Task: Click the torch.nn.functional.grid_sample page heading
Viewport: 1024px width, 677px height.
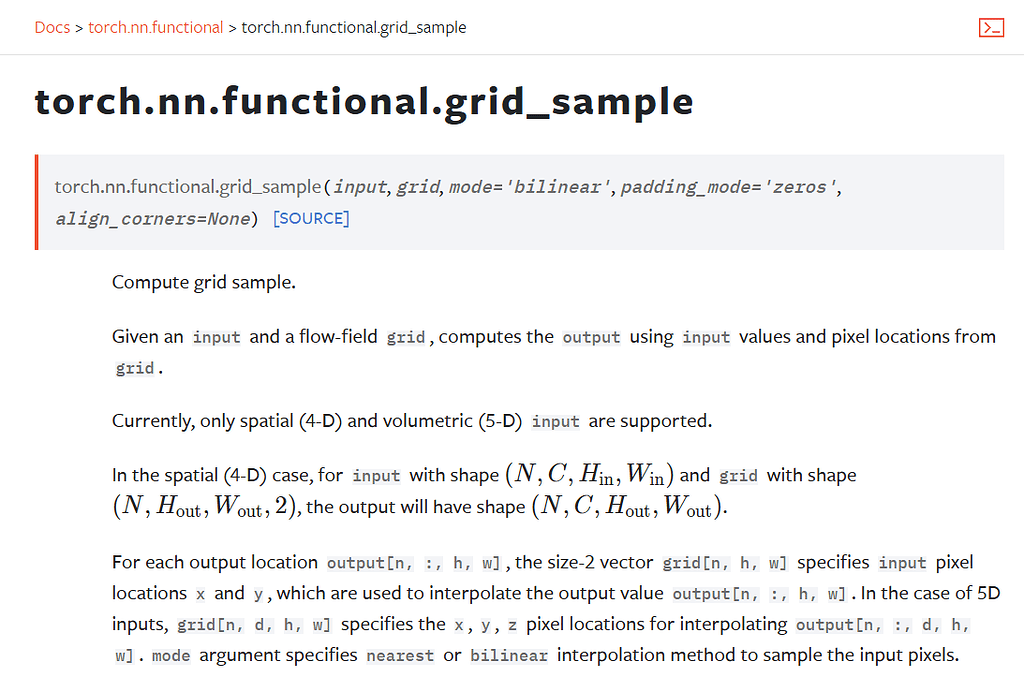Action: [364, 102]
